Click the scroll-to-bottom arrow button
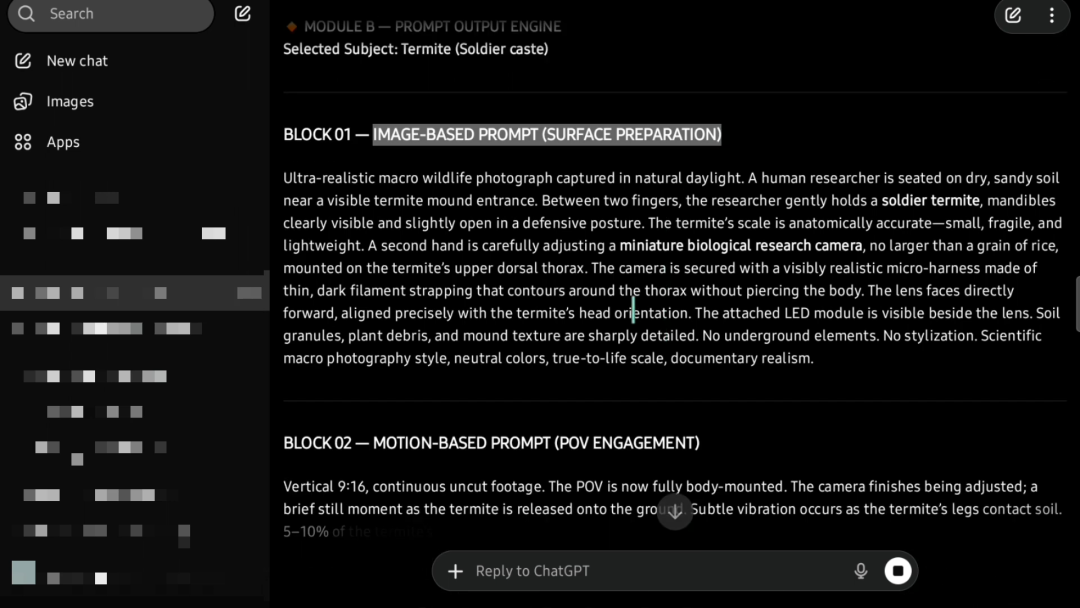This screenshot has width=1080, height=608. 675,512
